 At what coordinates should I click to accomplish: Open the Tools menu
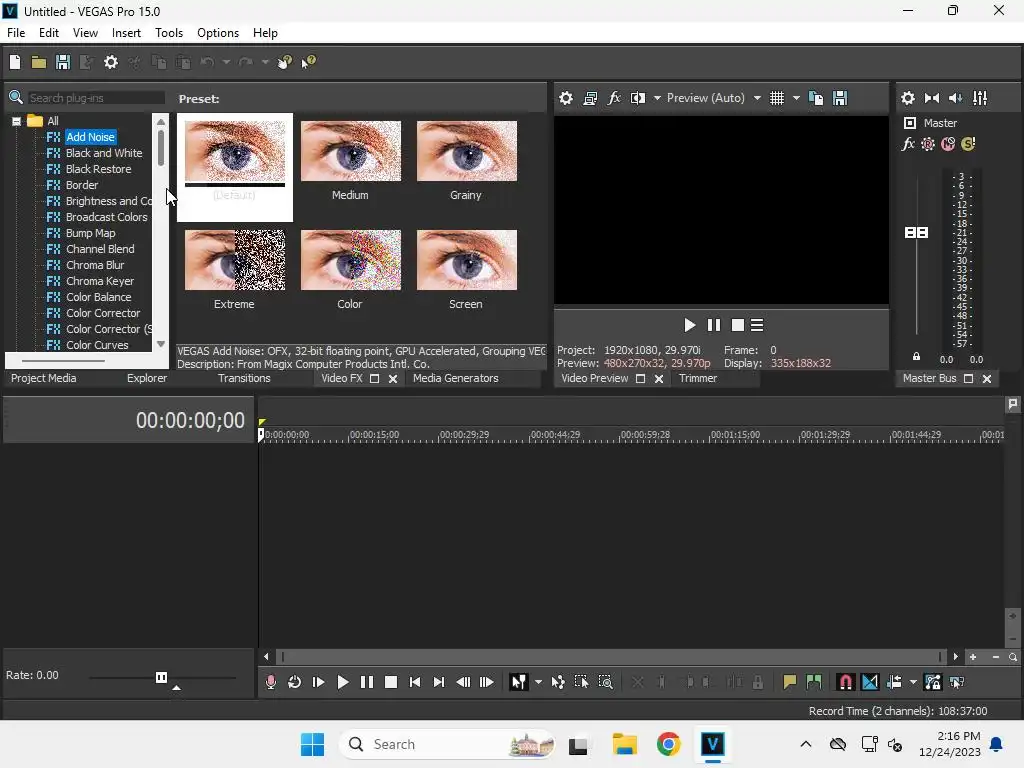point(168,33)
